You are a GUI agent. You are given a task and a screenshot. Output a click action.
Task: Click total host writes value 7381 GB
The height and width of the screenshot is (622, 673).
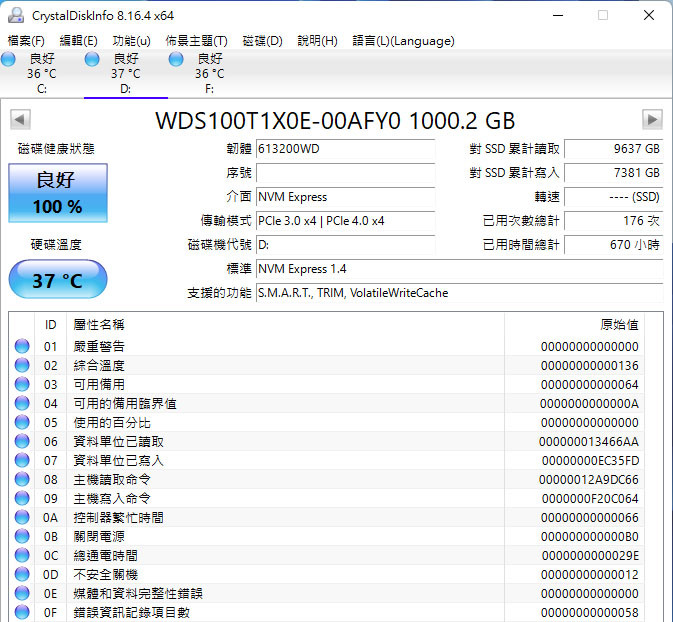tap(613, 173)
